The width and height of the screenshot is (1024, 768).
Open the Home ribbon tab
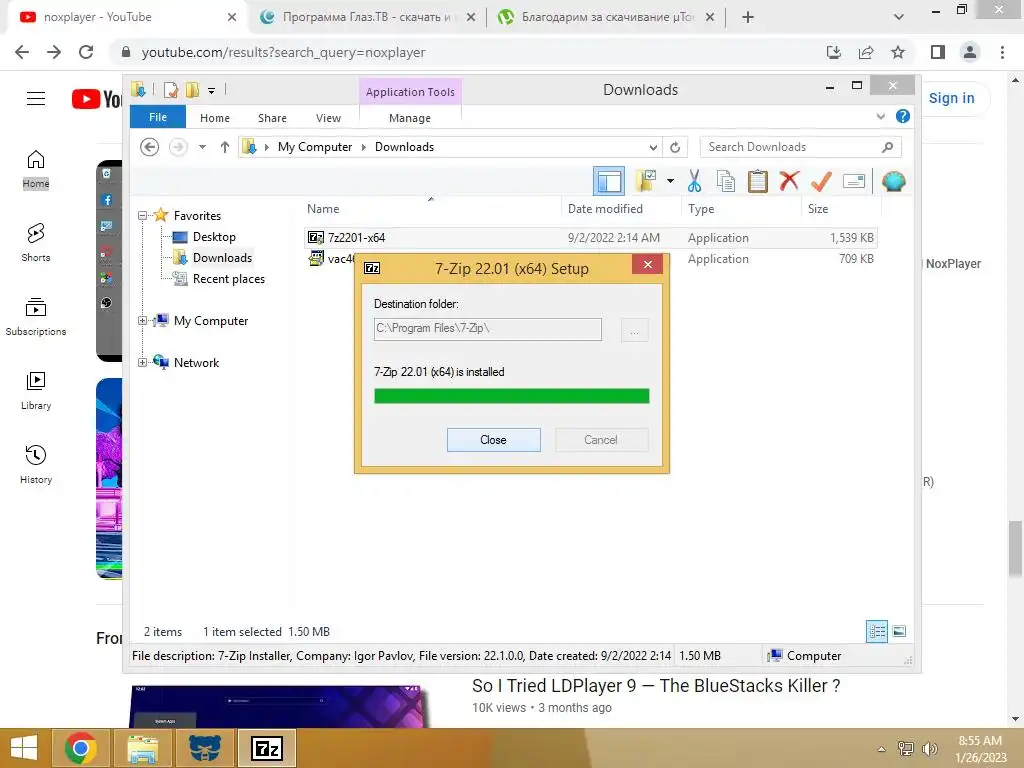(x=215, y=118)
